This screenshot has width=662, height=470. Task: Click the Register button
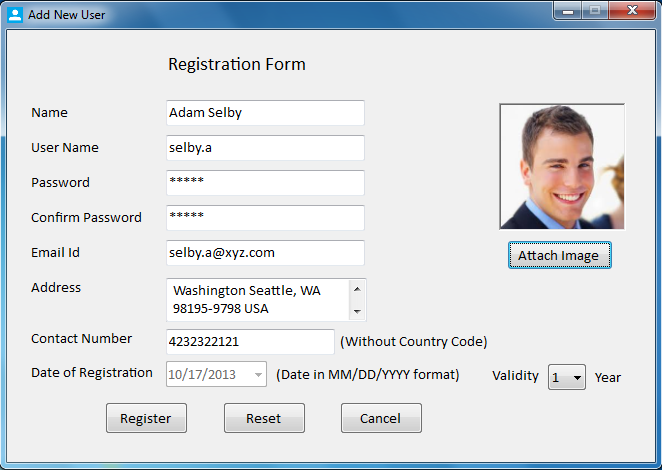pos(146,418)
